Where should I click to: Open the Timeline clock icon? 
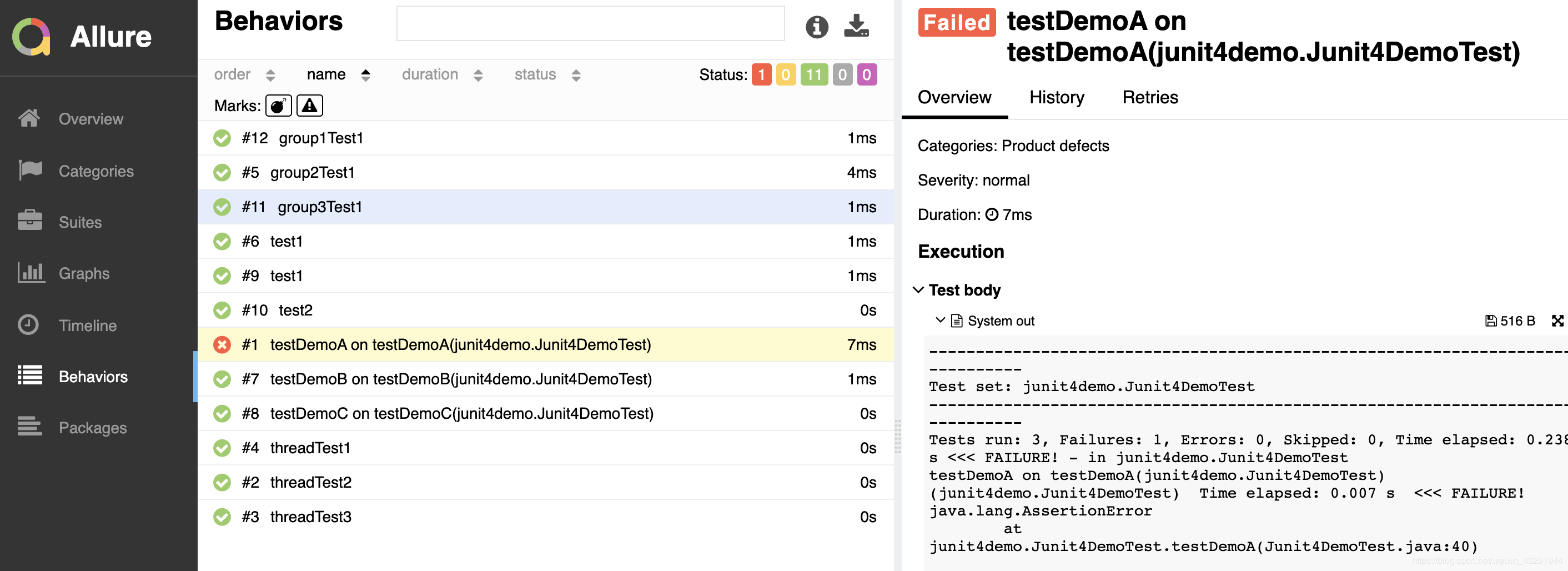pyautogui.click(x=29, y=324)
